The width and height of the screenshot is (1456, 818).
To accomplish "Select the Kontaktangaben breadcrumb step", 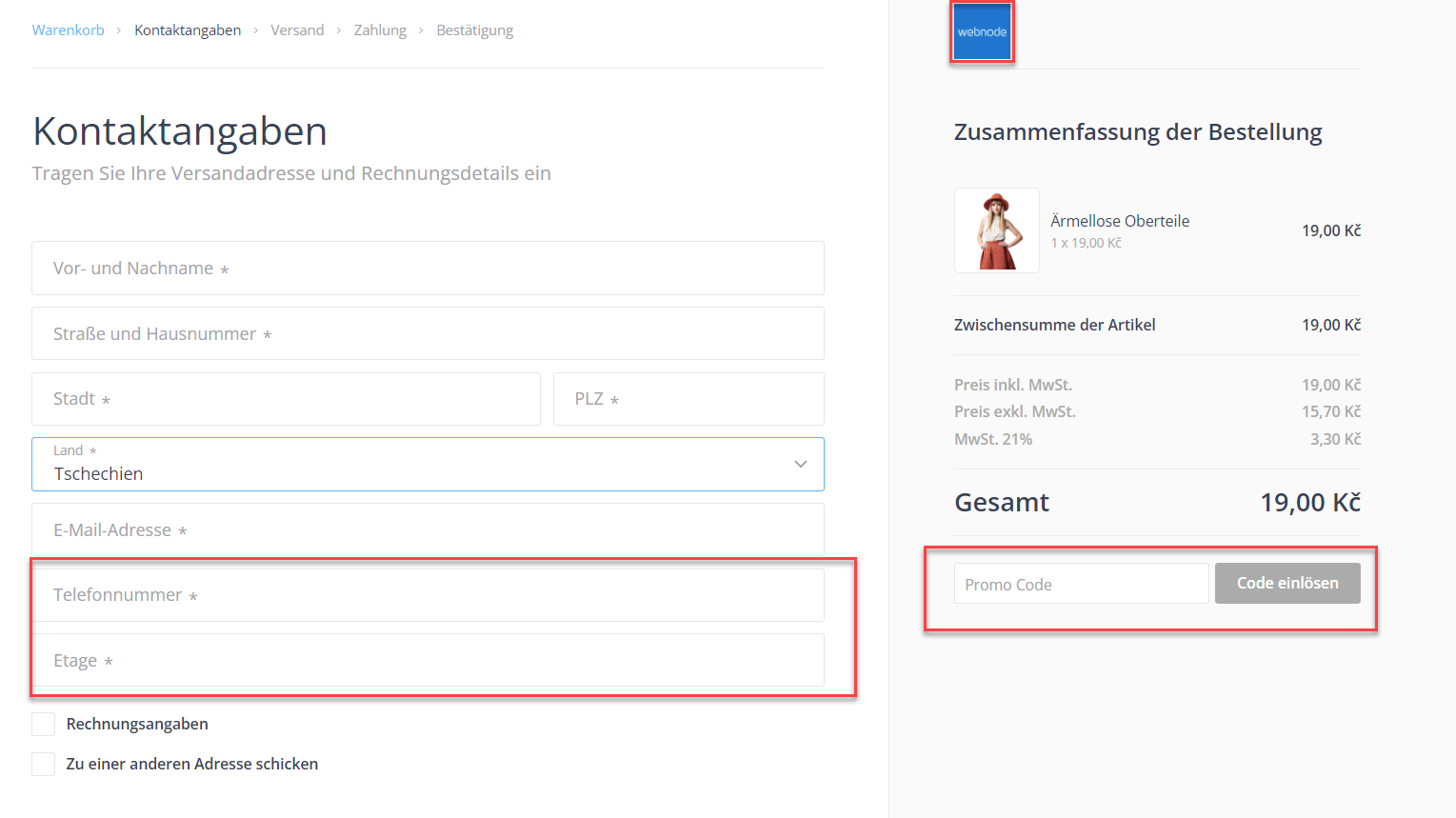I will tap(188, 30).
